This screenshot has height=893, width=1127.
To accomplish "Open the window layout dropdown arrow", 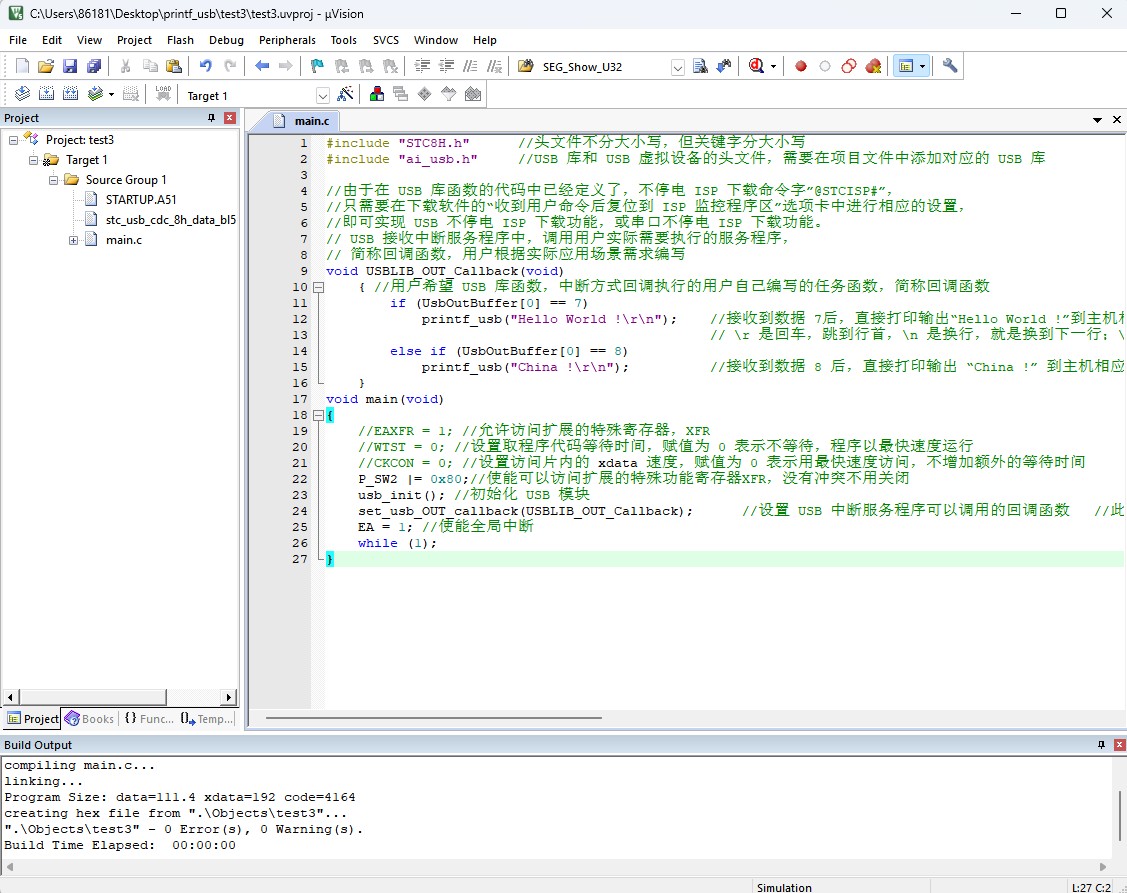I will point(922,67).
